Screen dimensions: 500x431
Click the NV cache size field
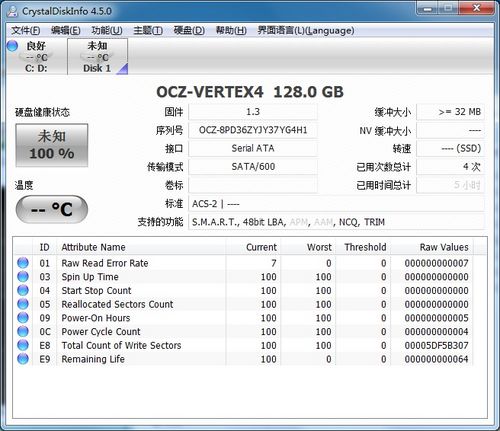point(451,130)
